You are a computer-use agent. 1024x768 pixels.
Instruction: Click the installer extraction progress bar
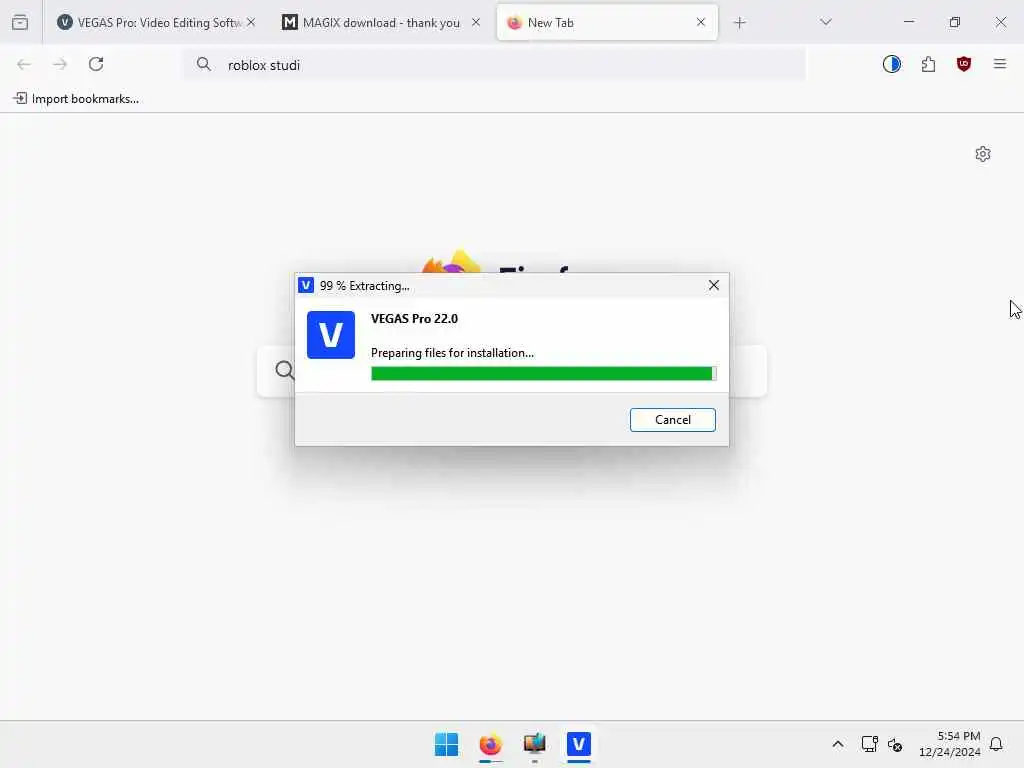(543, 373)
